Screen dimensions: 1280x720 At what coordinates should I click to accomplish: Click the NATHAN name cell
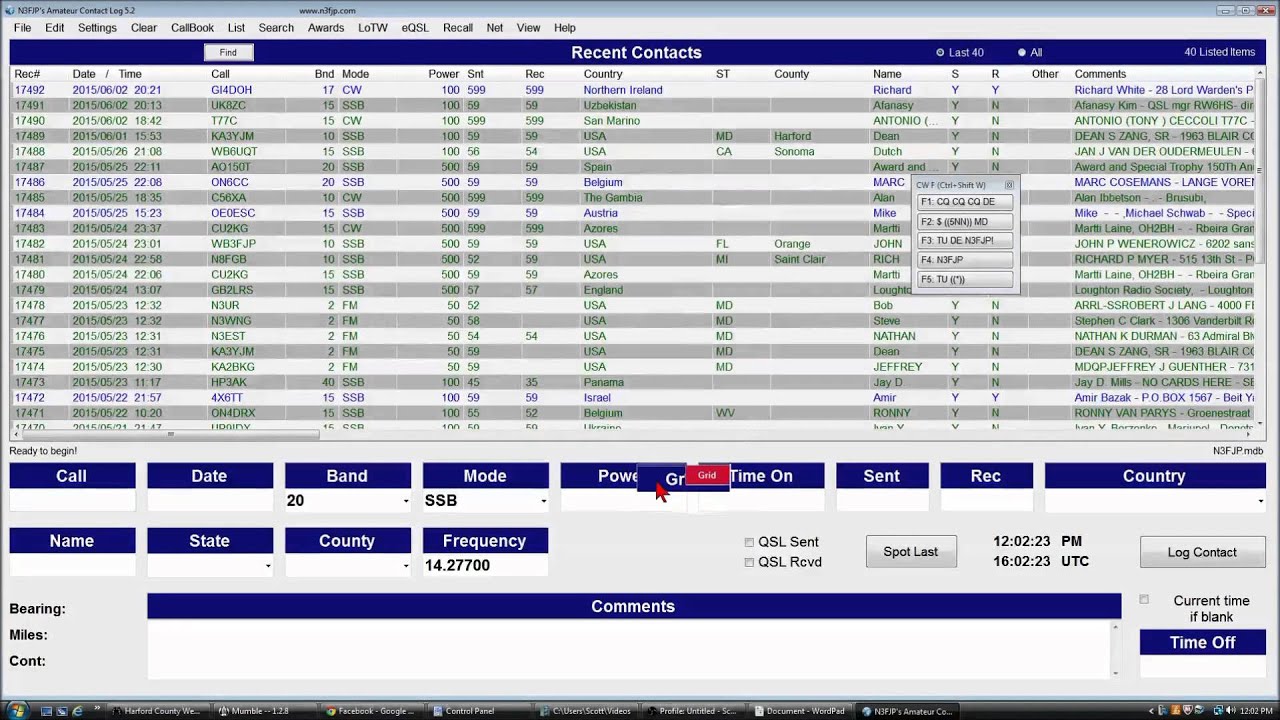click(x=894, y=336)
